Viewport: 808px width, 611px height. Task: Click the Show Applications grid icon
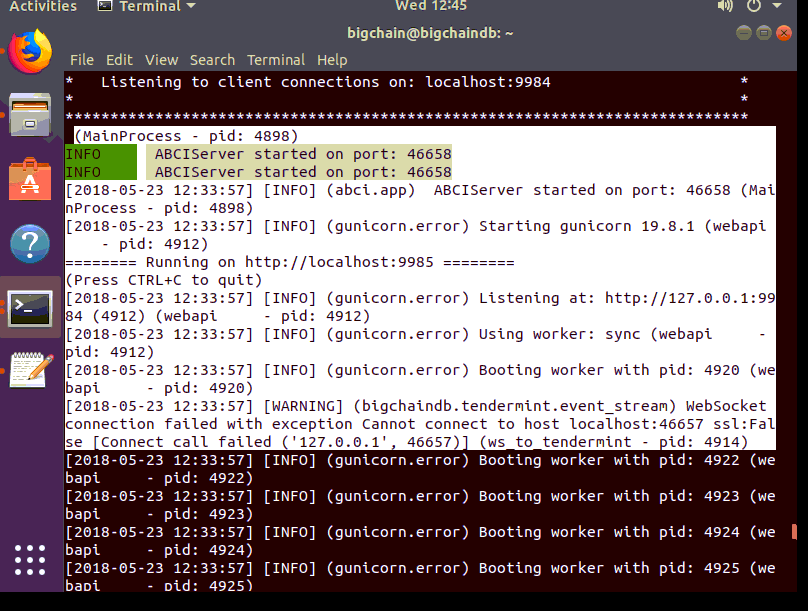[x=30, y=561]
